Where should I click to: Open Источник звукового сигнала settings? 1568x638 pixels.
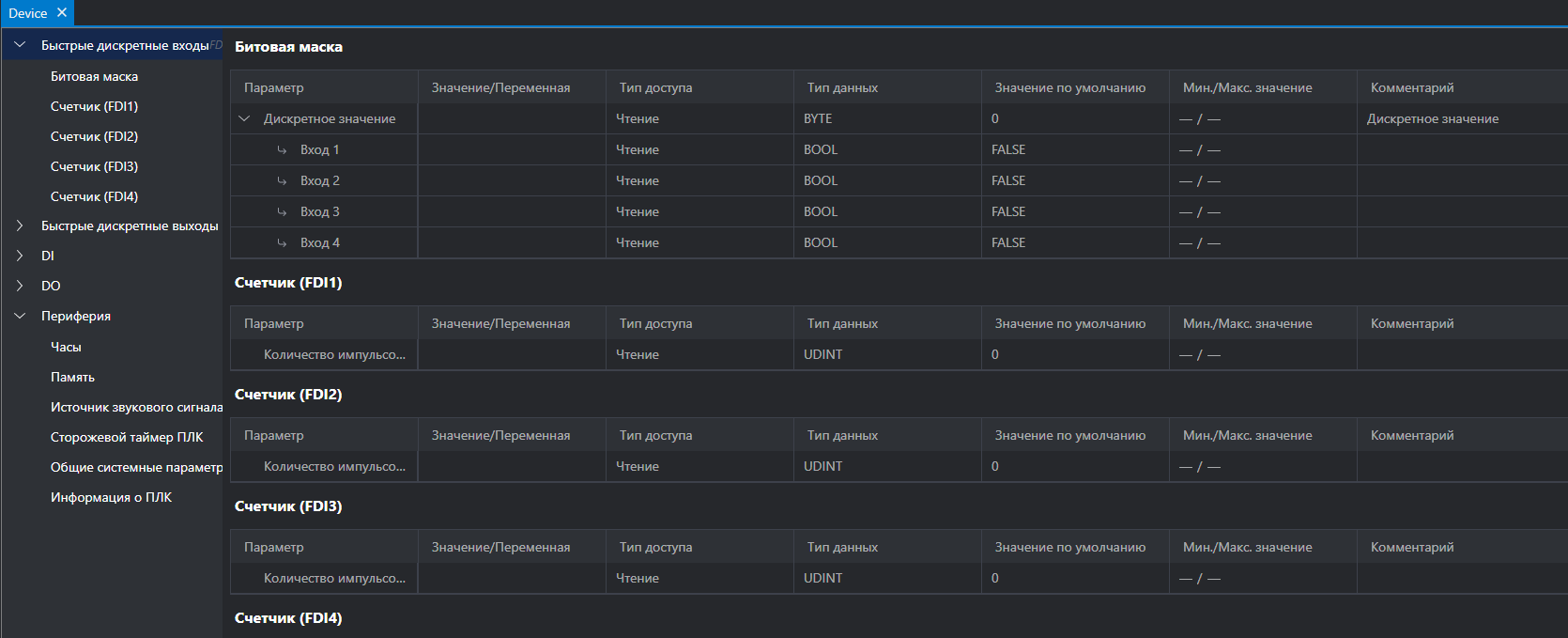coord(136,407)
